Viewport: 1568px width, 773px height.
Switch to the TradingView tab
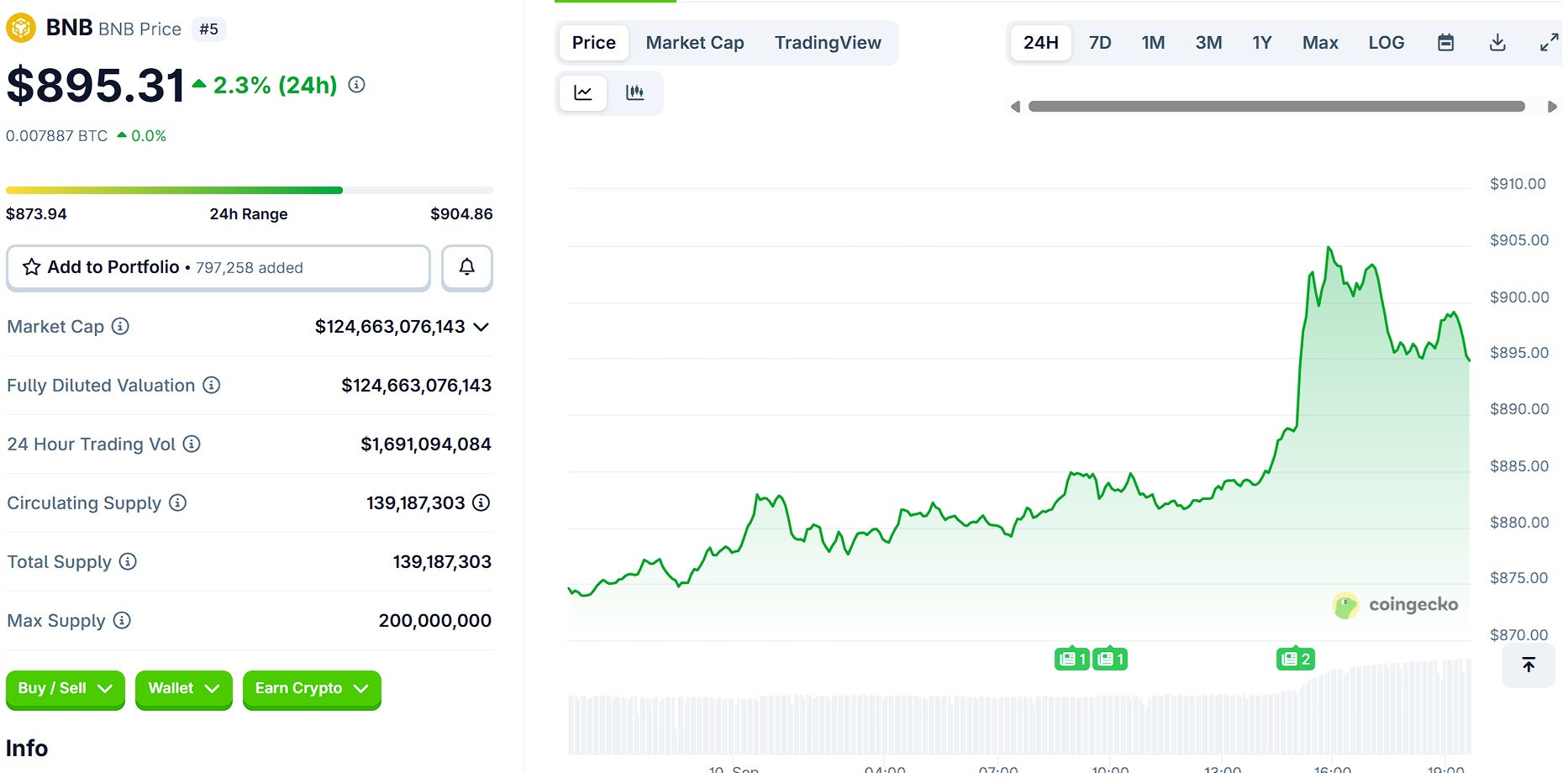tap(828, 42)
